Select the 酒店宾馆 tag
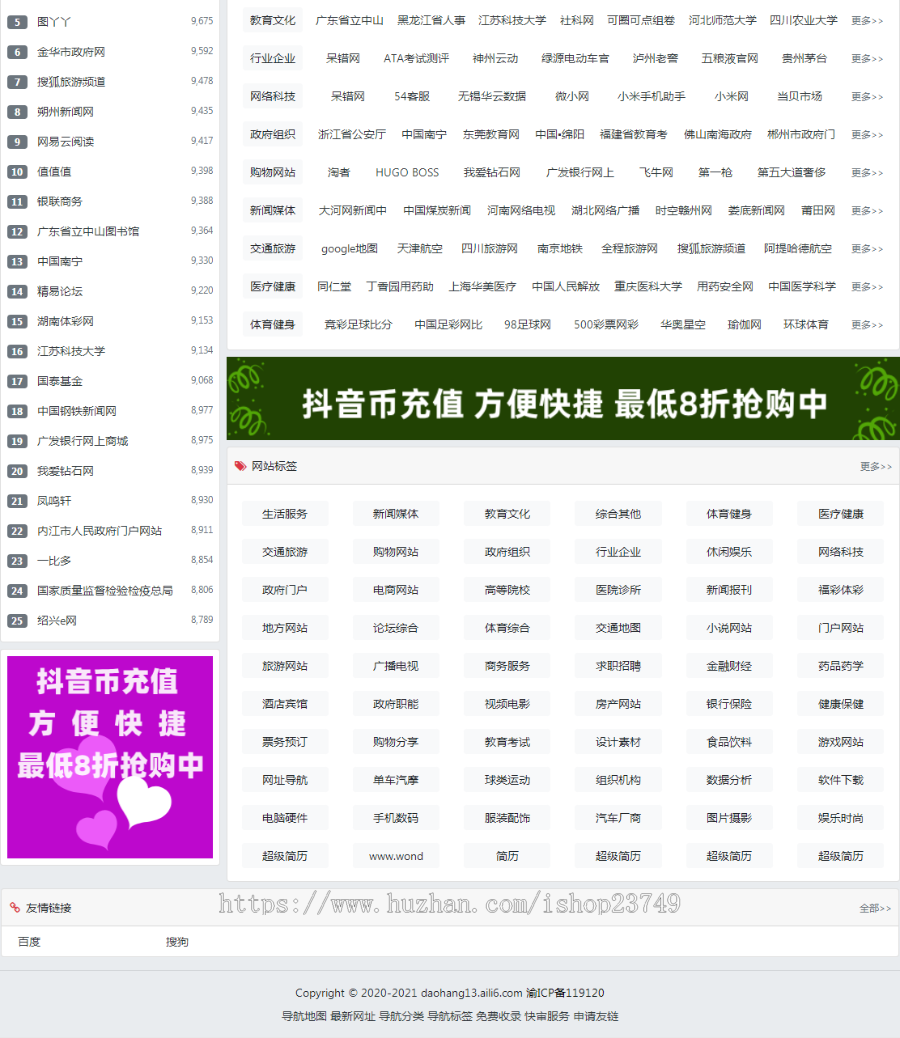Viewport: 900px width, 1038px height. pos(285,704)
